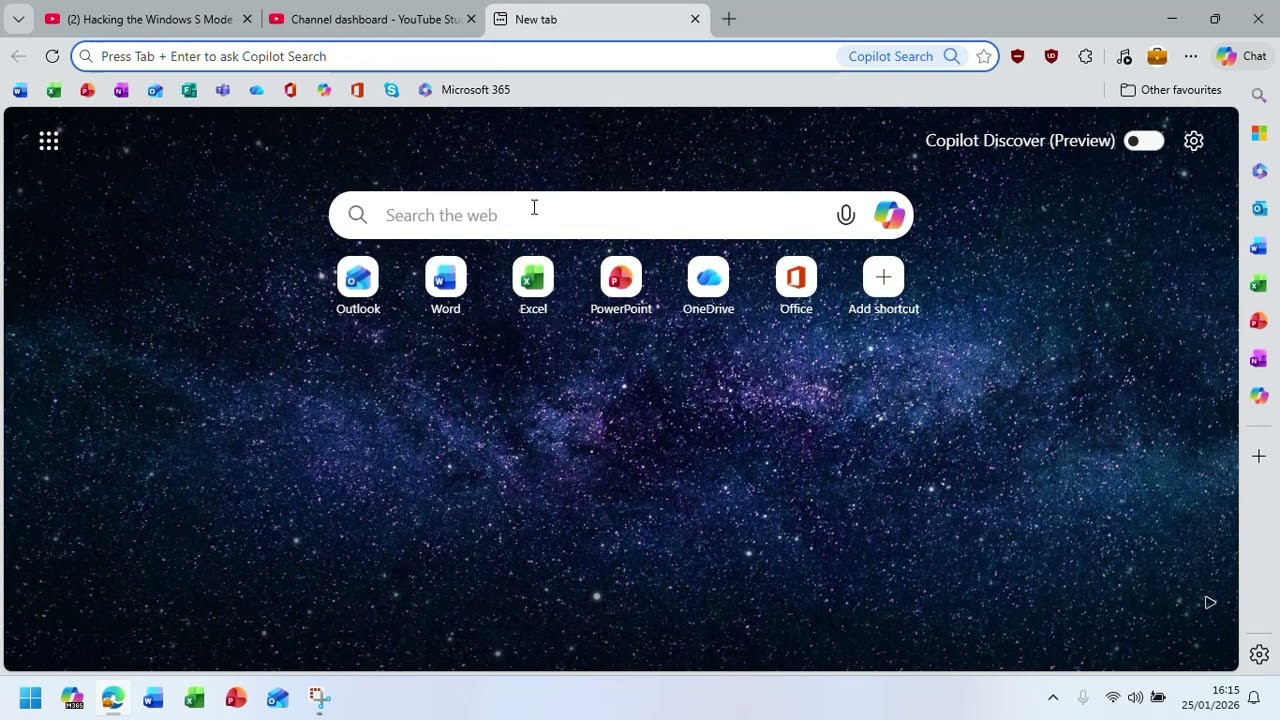Open the Other favourites folder
The width and height of the screenshot is (1280, 720).
click(1171, 90)
